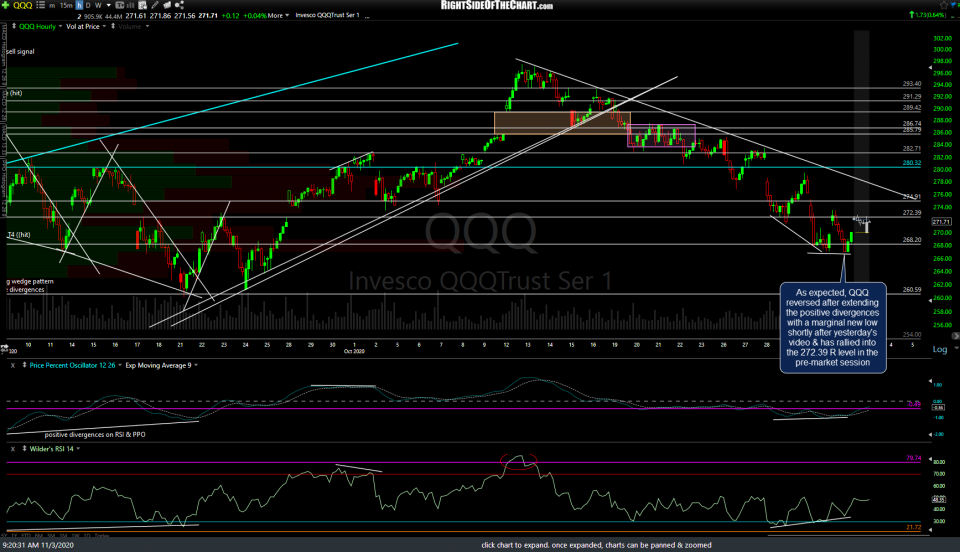Click the magenta consolidation rectangle

coord(661,136)
